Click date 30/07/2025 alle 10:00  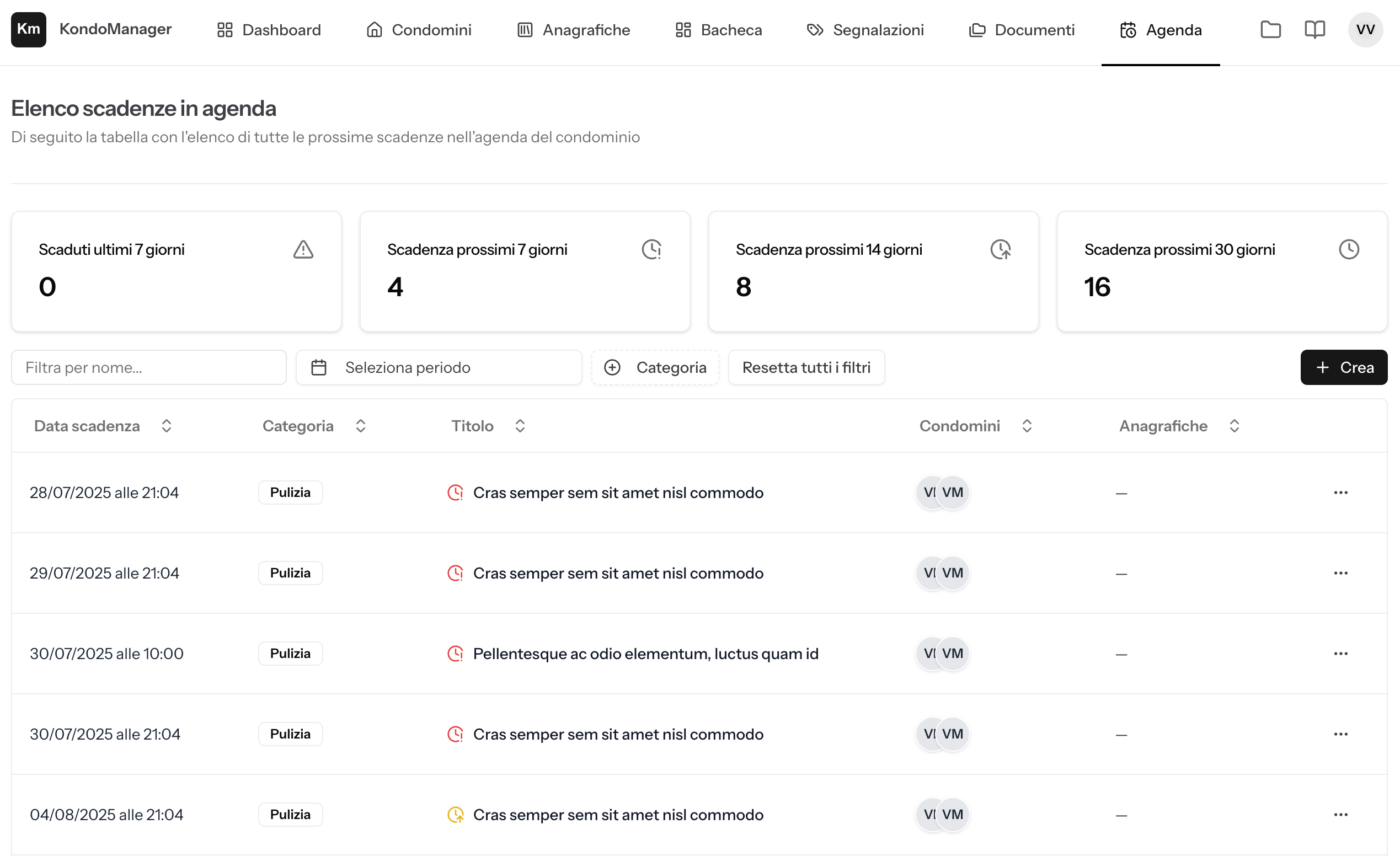pos(106,654)
